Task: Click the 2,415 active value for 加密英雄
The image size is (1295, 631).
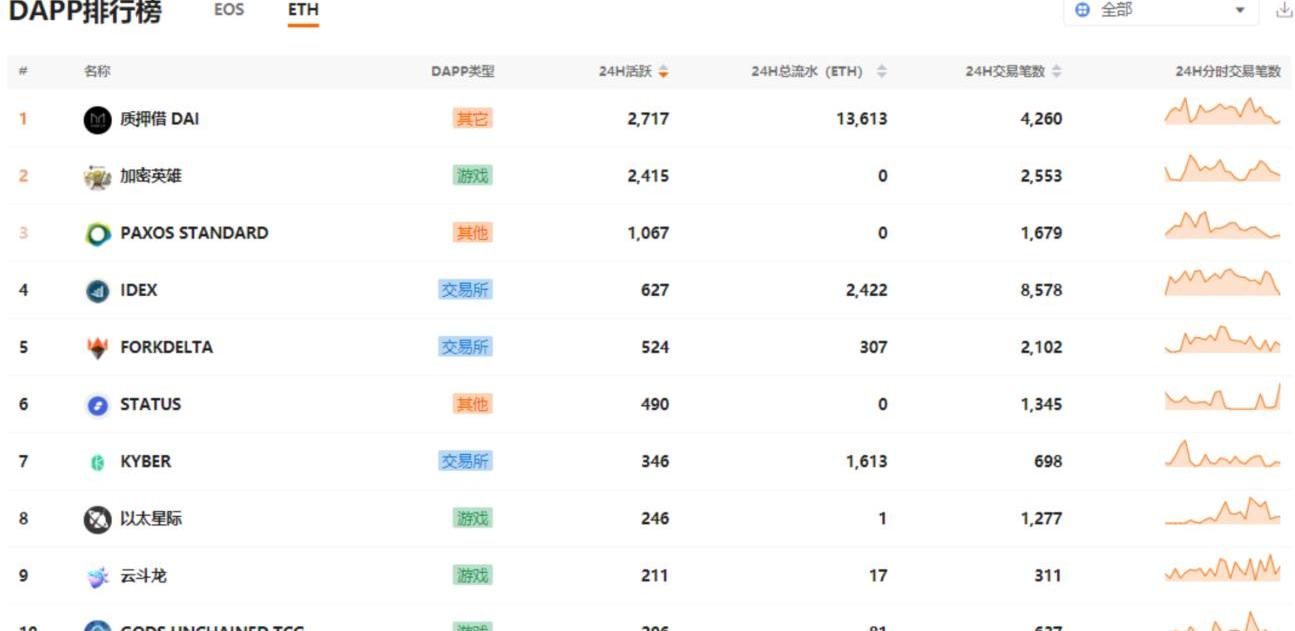Action: (648, 175)
